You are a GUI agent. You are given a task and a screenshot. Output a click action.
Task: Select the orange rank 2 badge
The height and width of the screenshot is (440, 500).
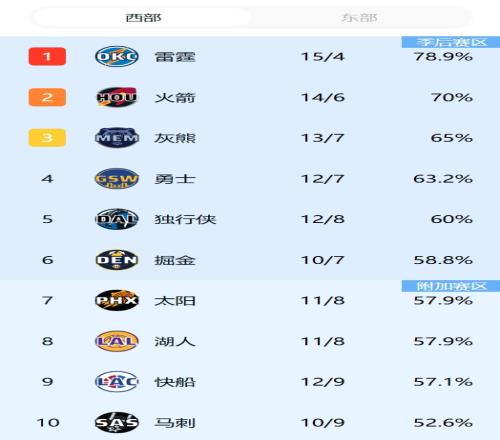point(47,97)
